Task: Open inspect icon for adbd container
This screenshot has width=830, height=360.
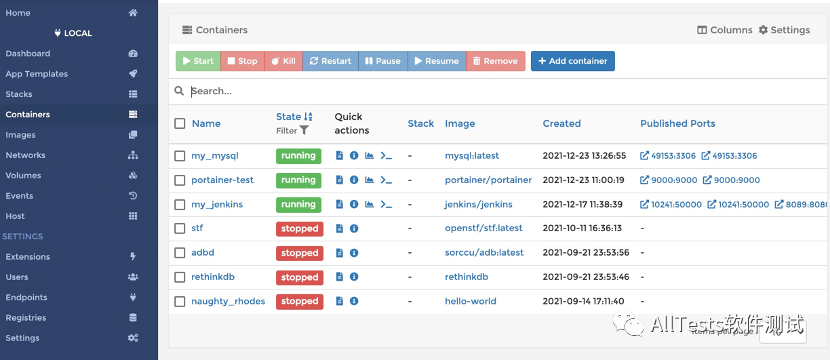Action: (354, 253)
